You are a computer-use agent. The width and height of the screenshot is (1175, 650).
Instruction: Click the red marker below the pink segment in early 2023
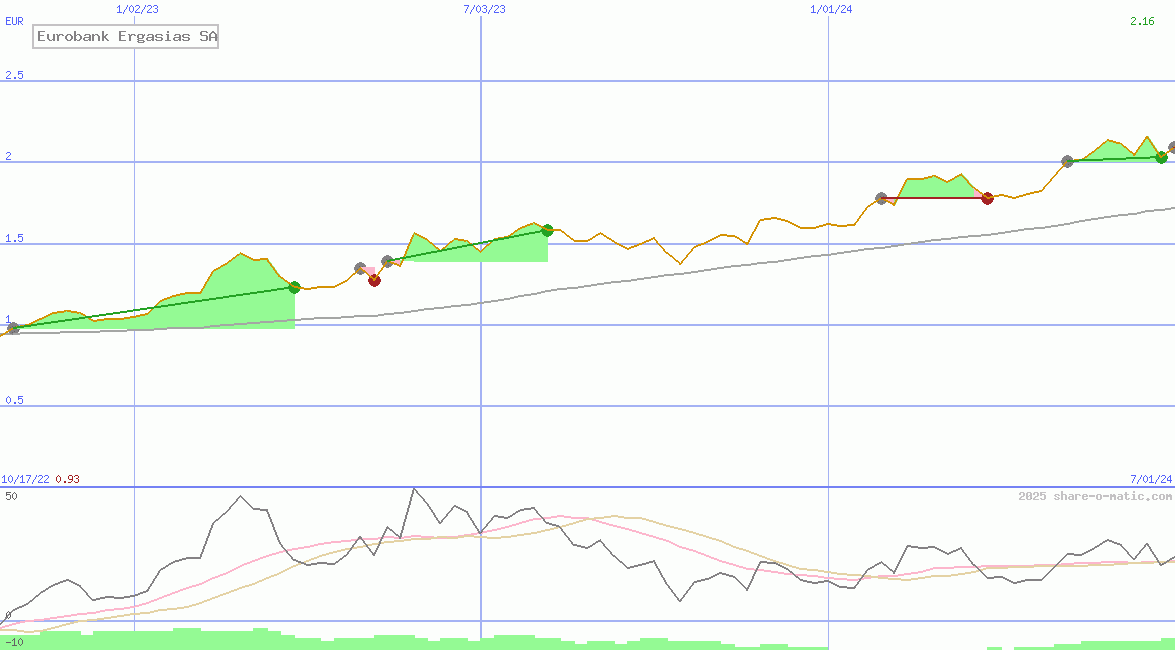(x=374, y=280)
